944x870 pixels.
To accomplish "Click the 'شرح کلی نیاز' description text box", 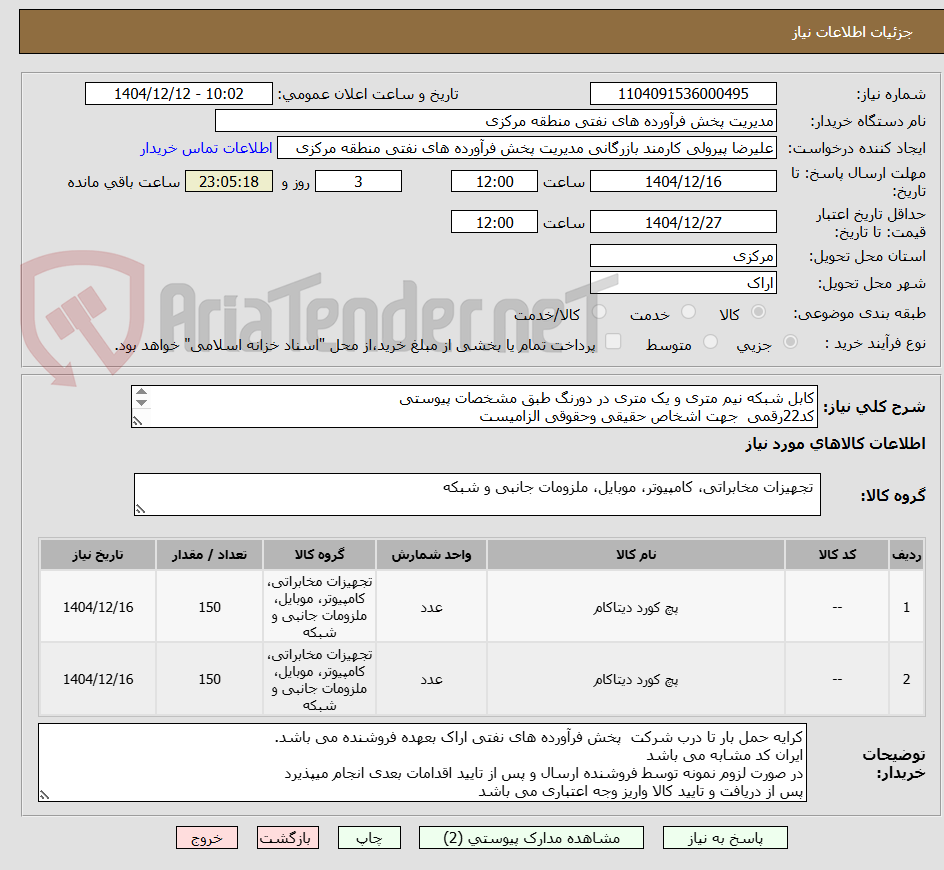I will click(x=474, y=406).
